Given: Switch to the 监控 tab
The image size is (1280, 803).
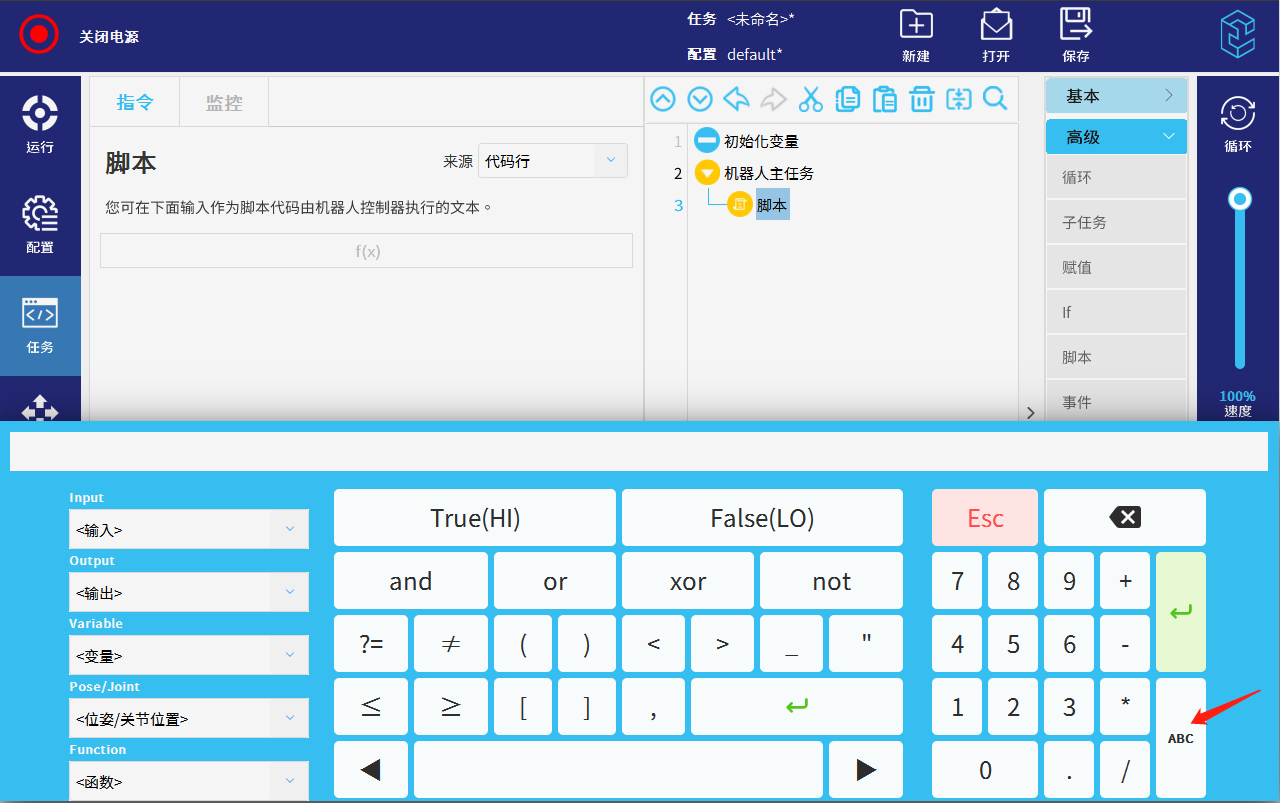Looking at the screenshot, I should pos(224,102).
